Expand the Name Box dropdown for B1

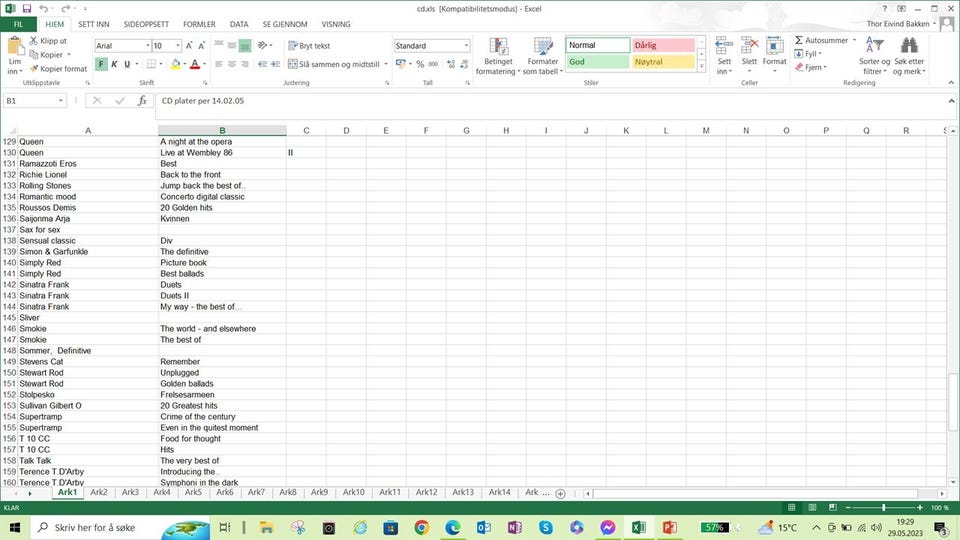click(x=61, y=100)
